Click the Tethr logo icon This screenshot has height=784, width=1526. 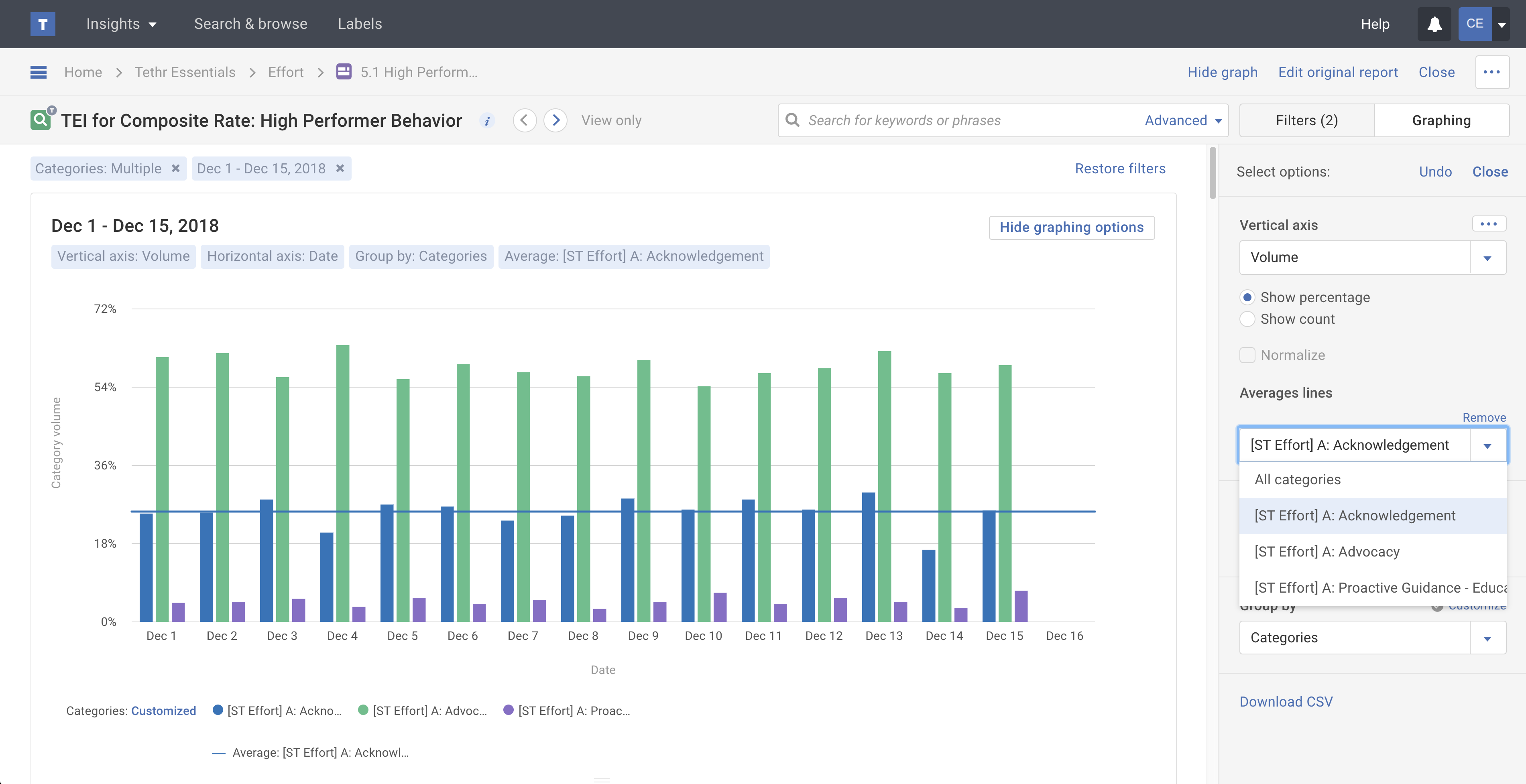(x=43, y=24)
